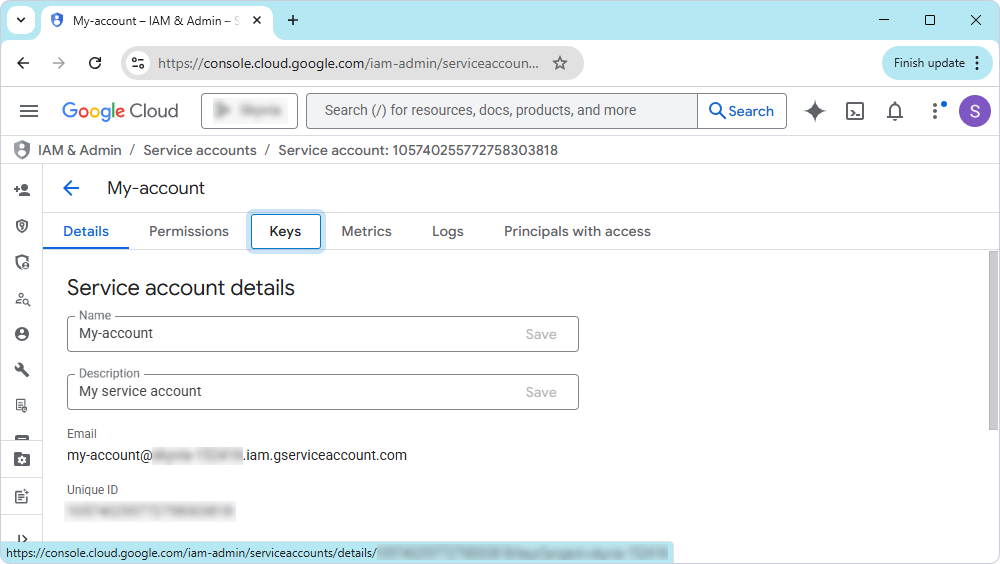Image resolution: width=1000 pixels, height=564 pixels.
Task: Open the three-dot more options menu
Action: (x=936, y=111)
